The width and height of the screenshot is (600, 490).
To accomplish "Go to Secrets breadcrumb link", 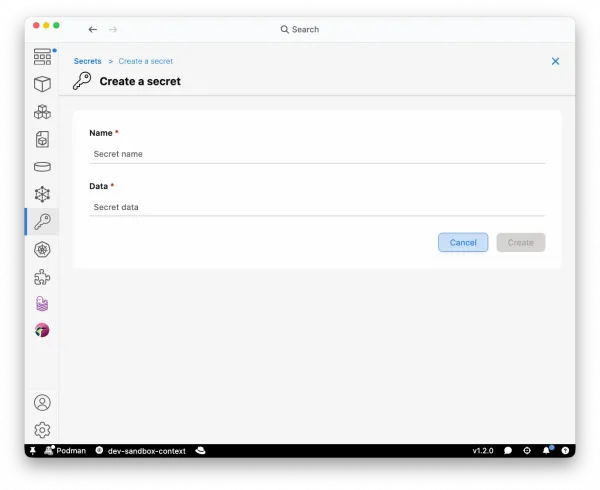I will pos(88,61).
